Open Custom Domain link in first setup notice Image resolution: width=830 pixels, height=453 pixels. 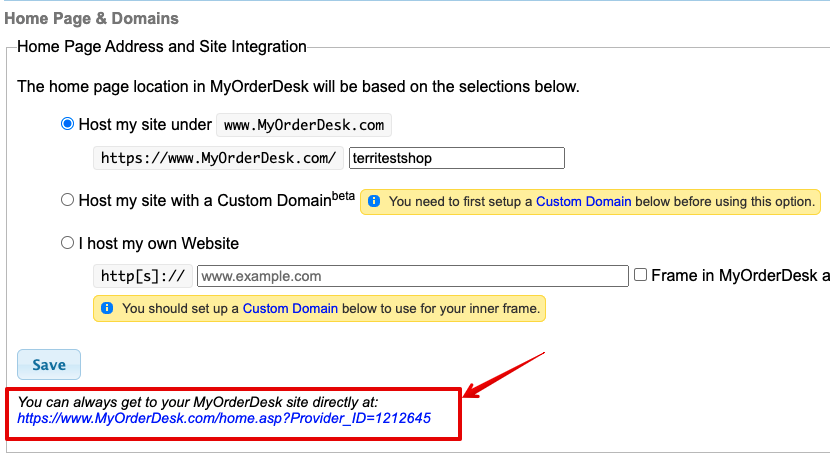(x=583, y=202)
